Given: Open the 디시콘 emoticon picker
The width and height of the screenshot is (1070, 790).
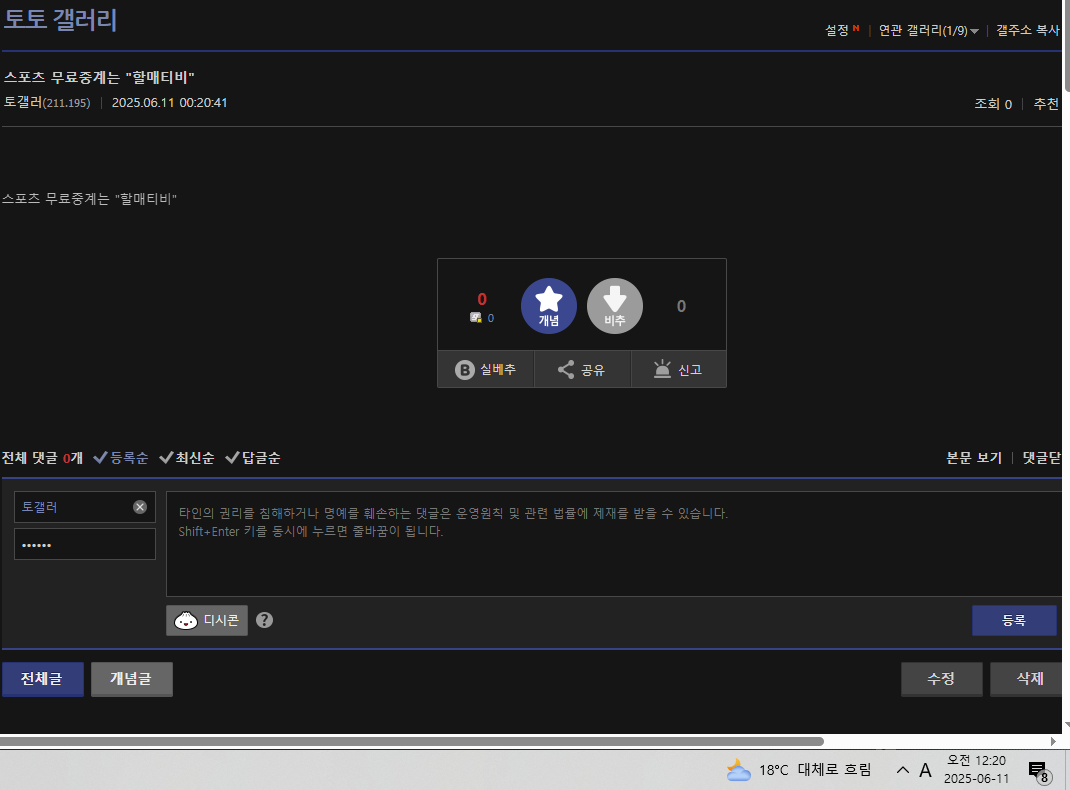Looking at the screenshot, I should point(207,620).
